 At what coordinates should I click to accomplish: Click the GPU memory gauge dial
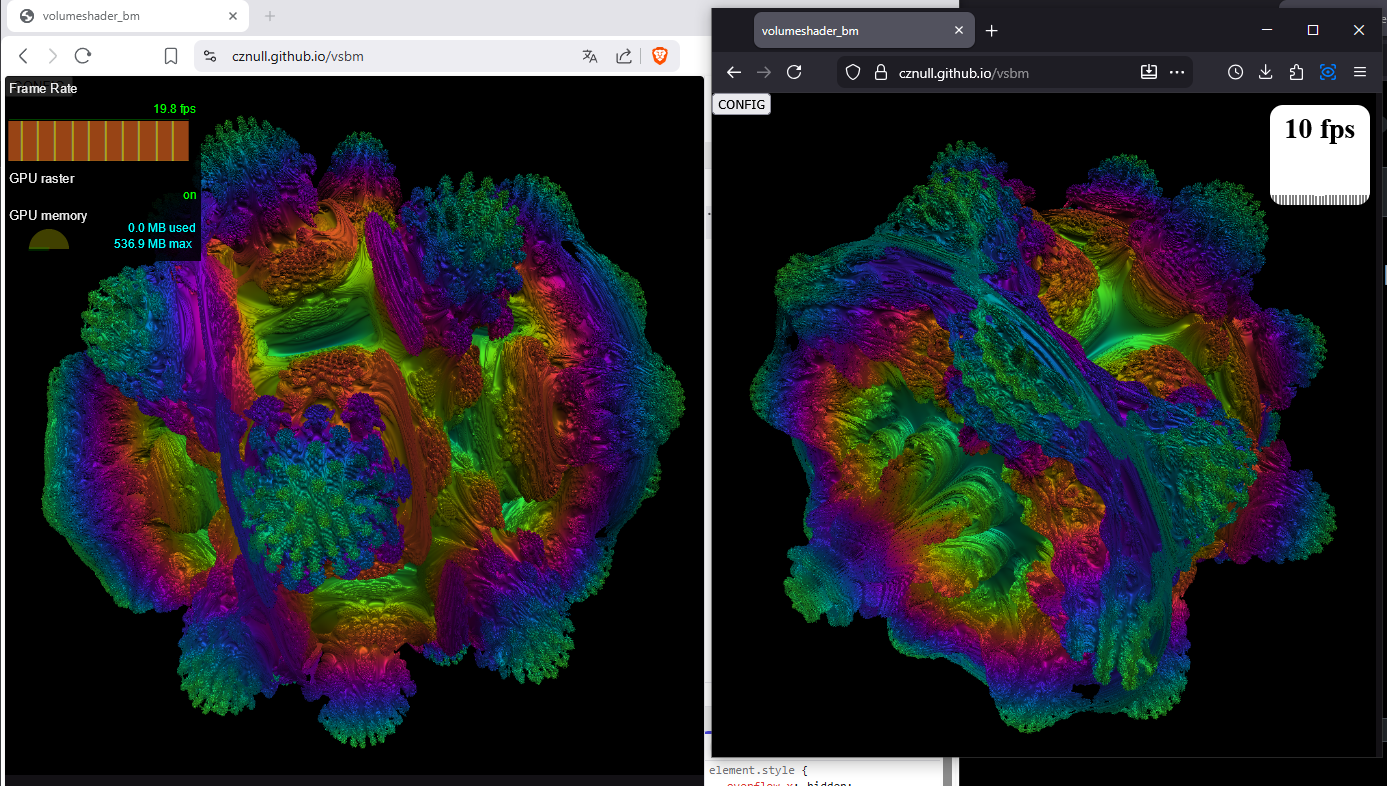[49, 240]
